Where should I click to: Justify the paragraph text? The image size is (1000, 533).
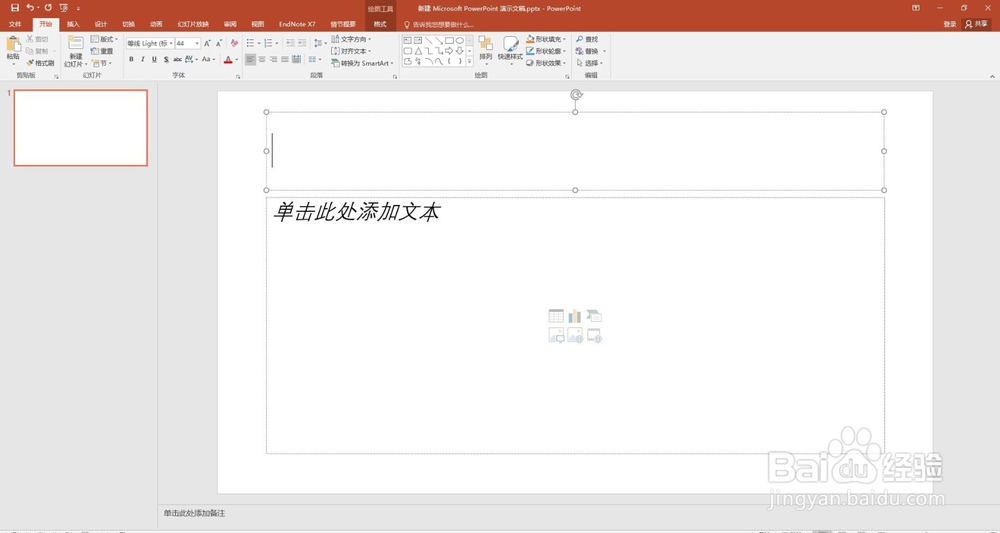285,59
